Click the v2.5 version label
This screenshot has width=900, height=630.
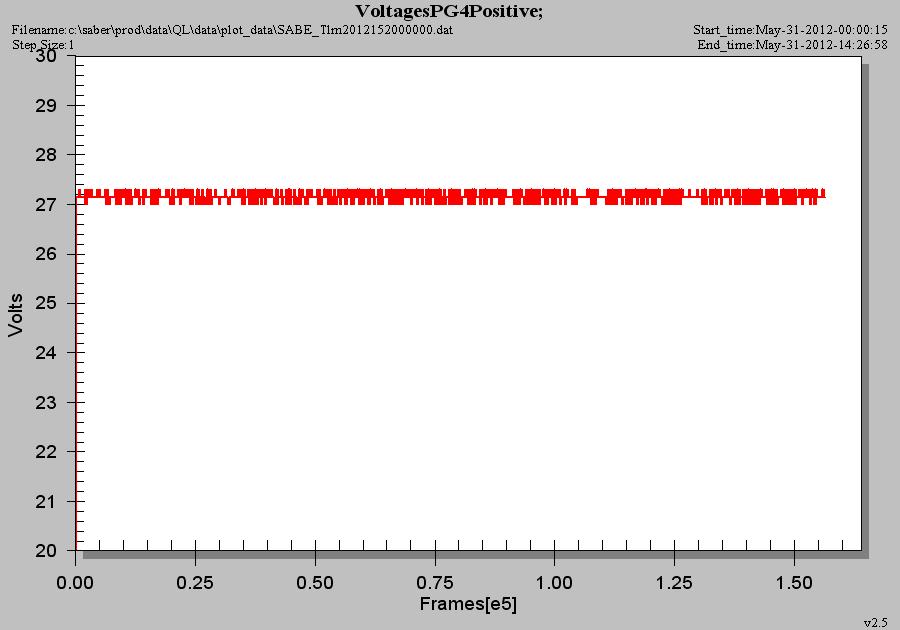tap(876, 623)
